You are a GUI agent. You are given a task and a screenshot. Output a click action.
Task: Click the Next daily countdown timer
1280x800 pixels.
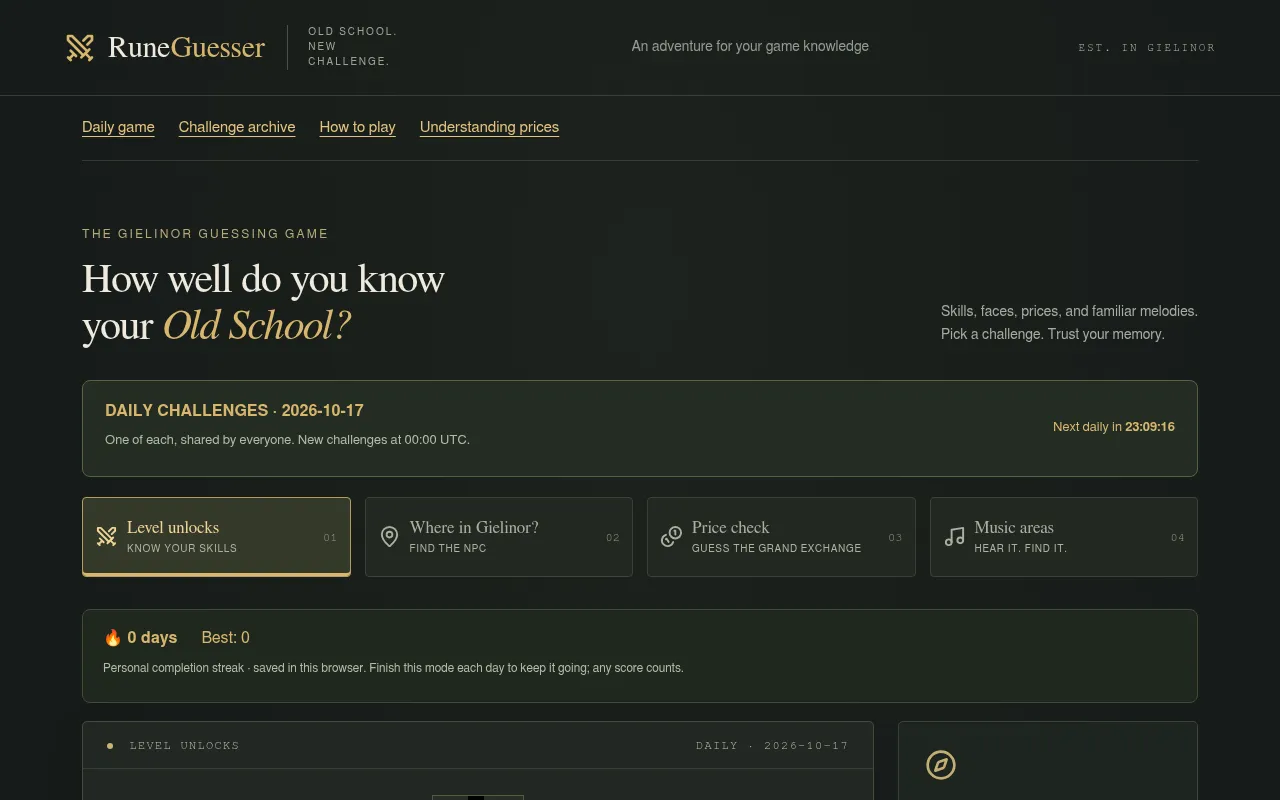(1114, 427)
